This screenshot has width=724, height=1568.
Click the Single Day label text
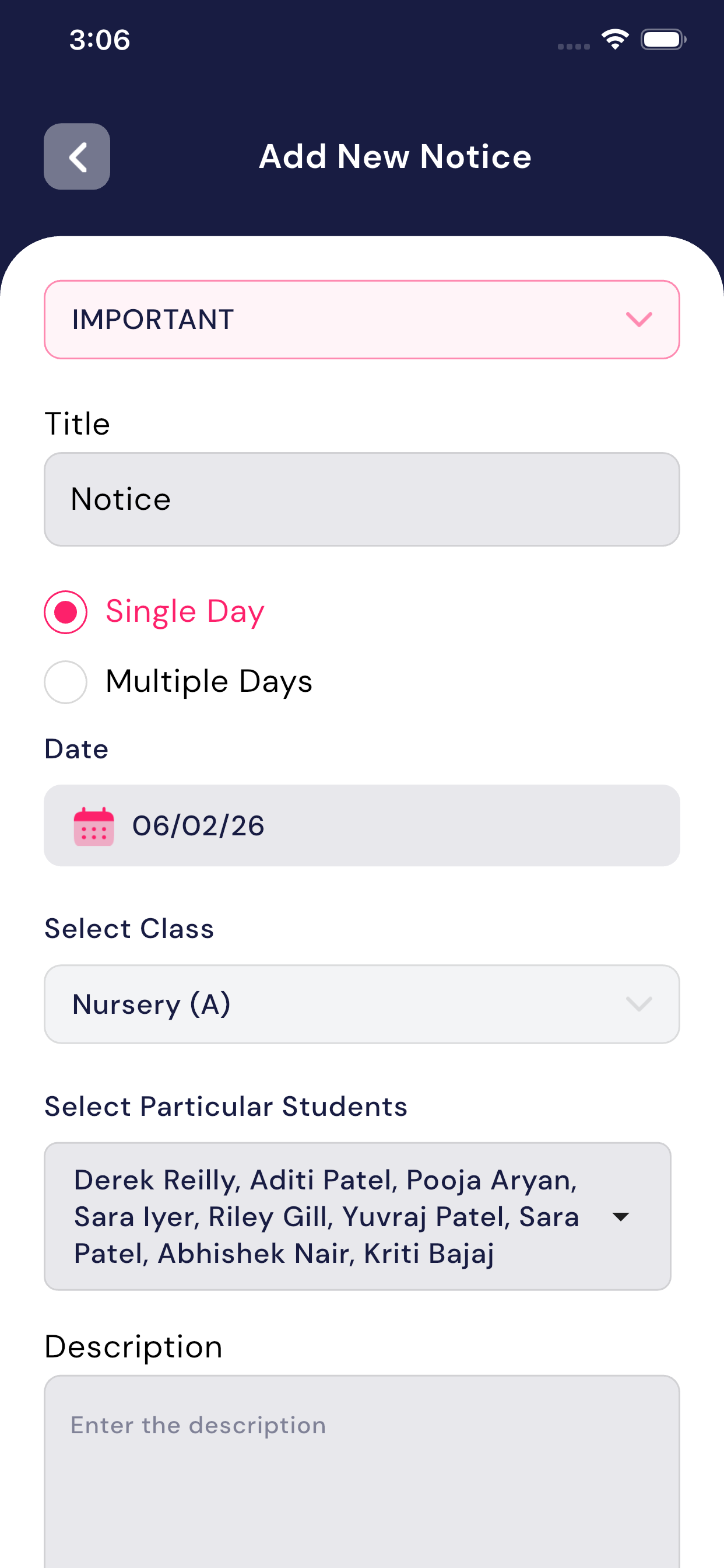[185, 611]
